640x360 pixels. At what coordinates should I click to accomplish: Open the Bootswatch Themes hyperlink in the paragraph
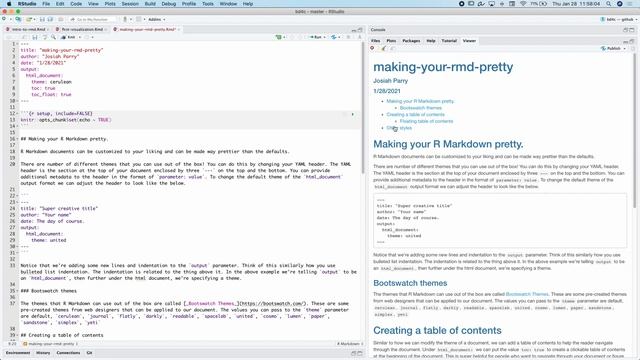point(527,294)
